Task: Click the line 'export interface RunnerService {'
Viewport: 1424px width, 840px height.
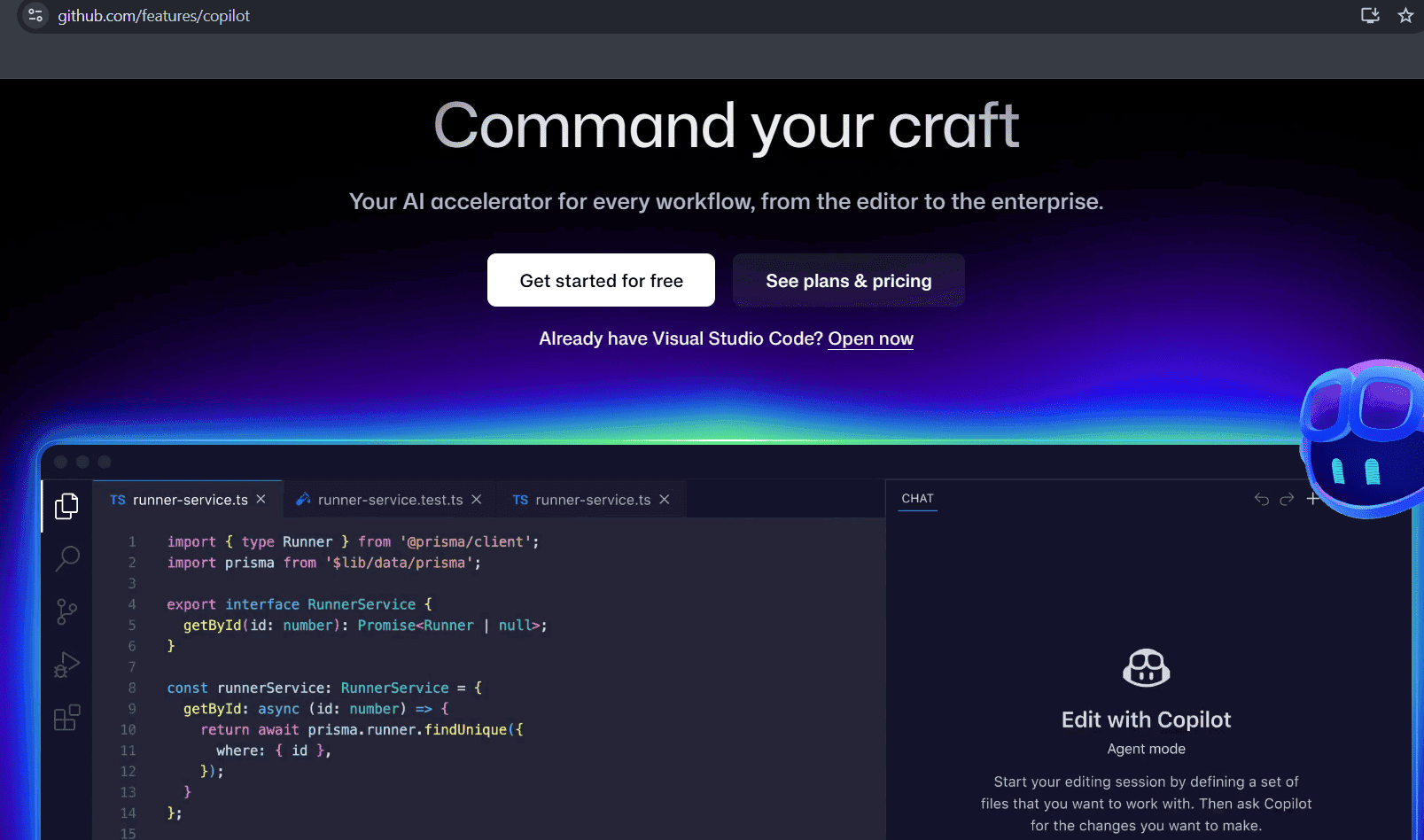Action: (x=300, y=604)
